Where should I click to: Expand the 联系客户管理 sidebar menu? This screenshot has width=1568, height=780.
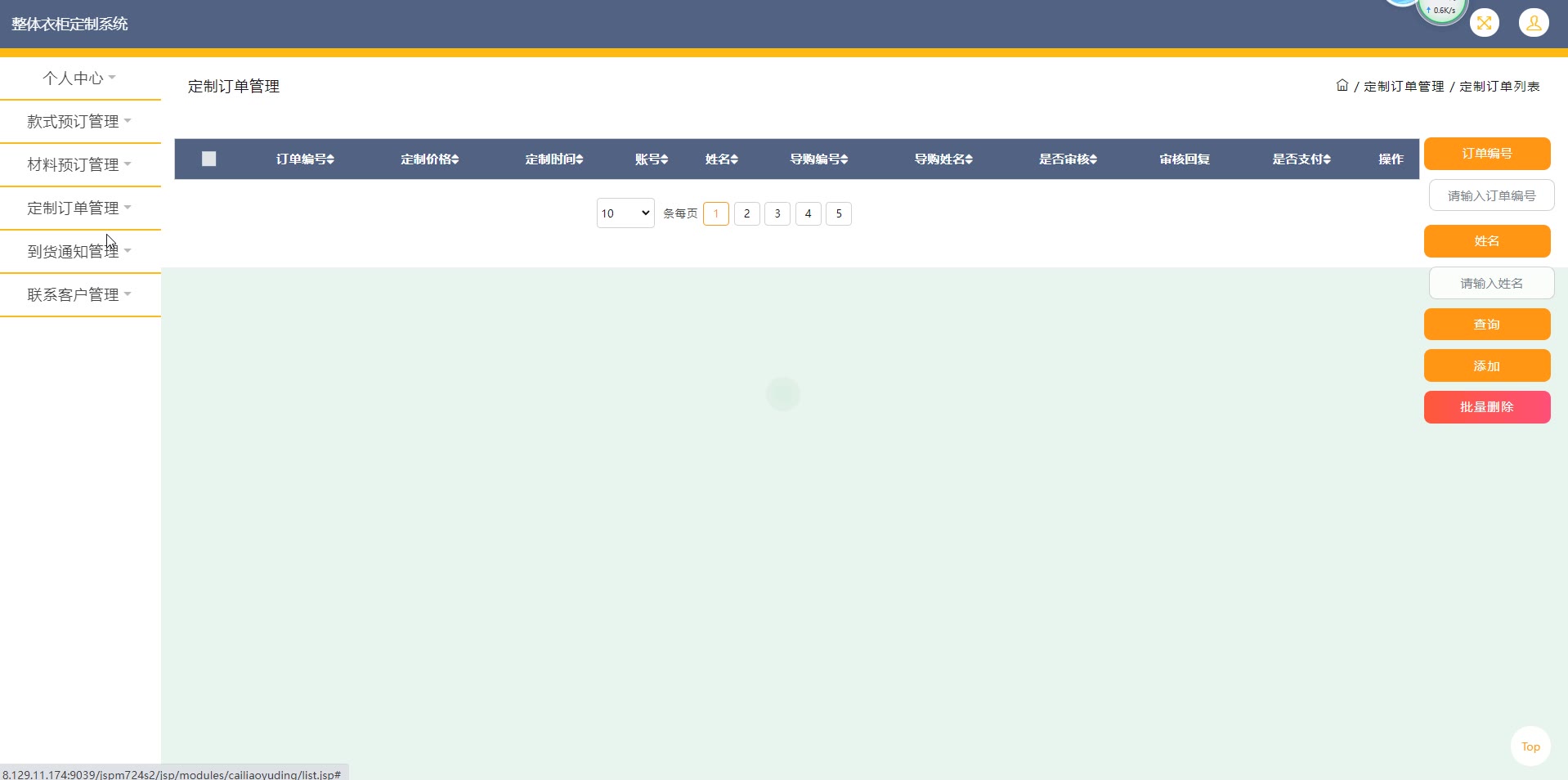tap(80, 295)
